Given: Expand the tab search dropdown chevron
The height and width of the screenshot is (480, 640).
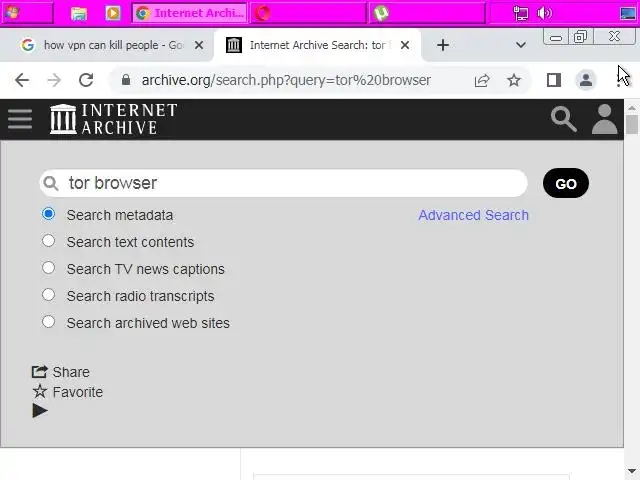Looking at the screenshot, I should (520, 45).
